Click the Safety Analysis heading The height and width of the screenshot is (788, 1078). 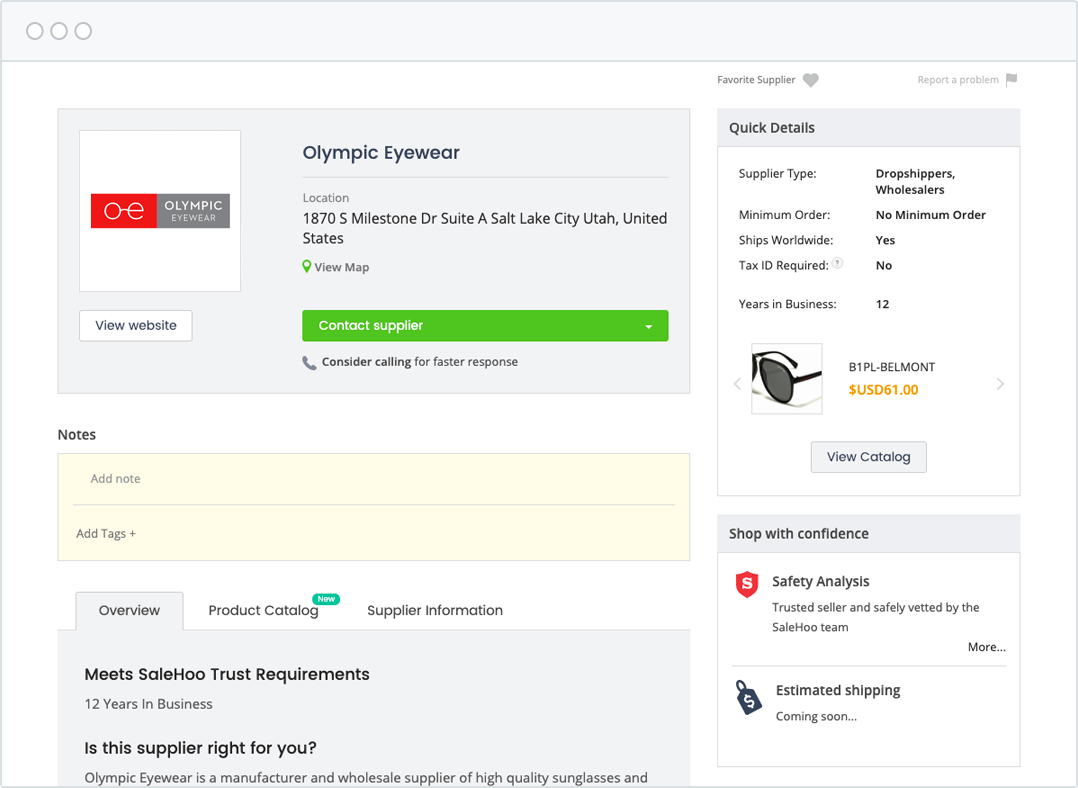coord(820,582)
